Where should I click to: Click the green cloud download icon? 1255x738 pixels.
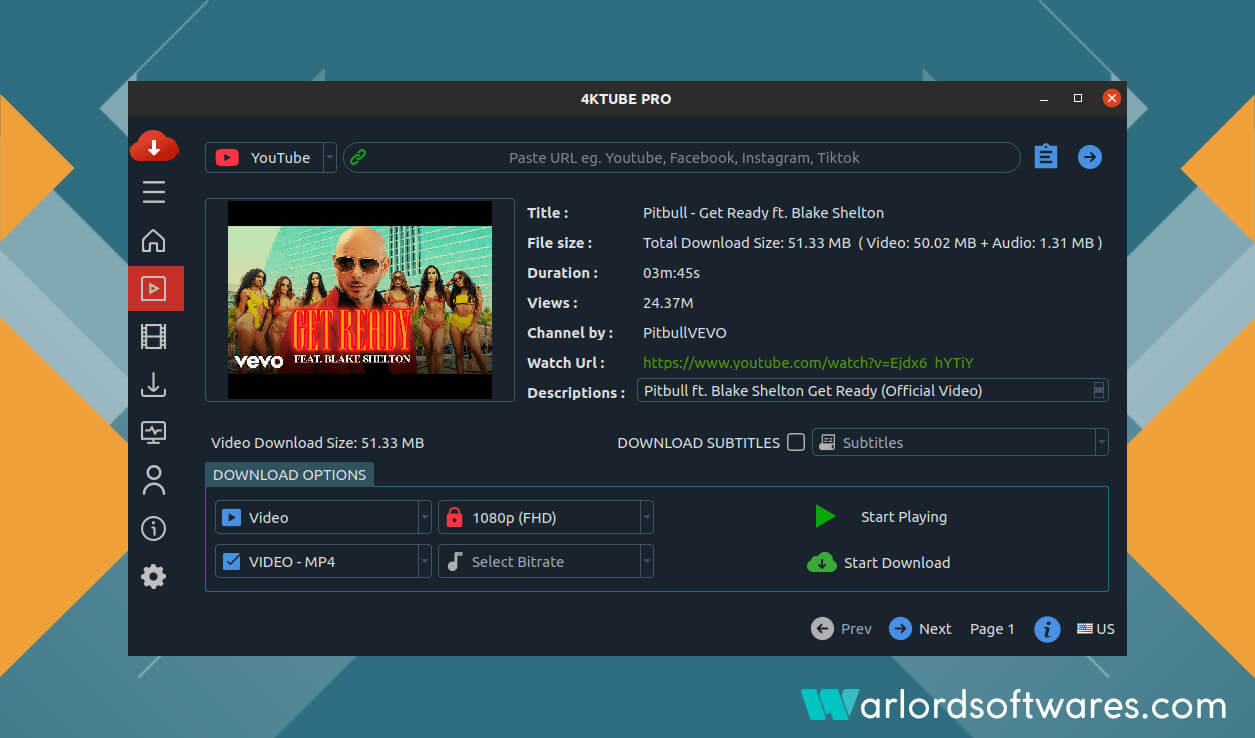tap(822, 562)
